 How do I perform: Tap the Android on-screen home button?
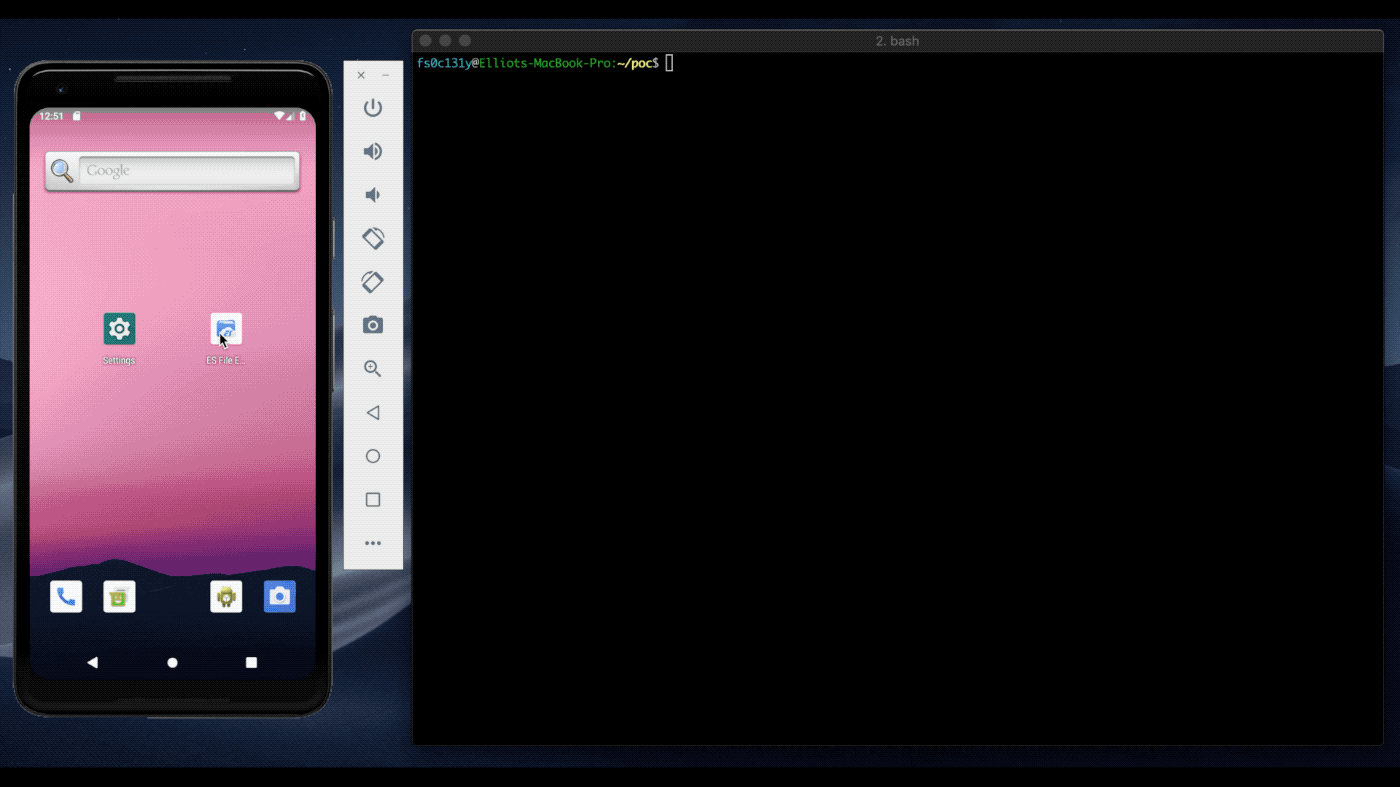click(x=172, y=662)
